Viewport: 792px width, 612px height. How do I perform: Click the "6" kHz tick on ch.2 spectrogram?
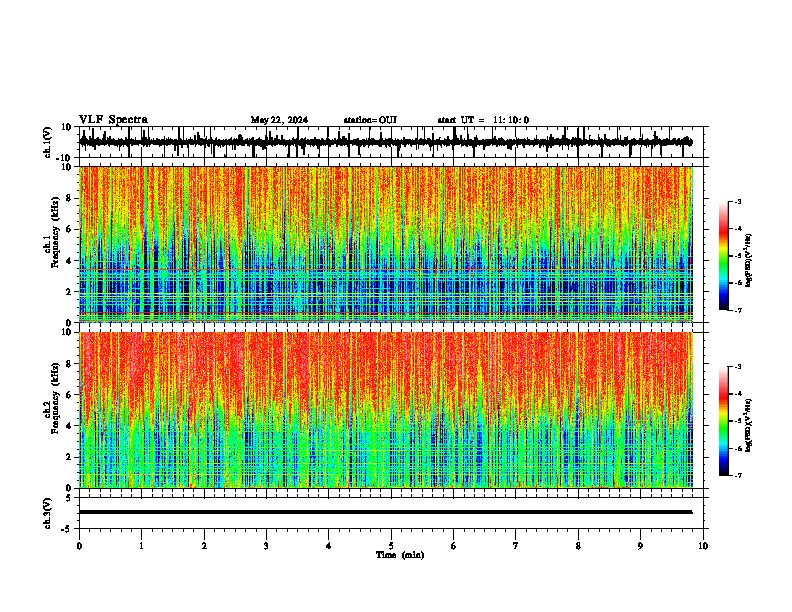point(69,394)
